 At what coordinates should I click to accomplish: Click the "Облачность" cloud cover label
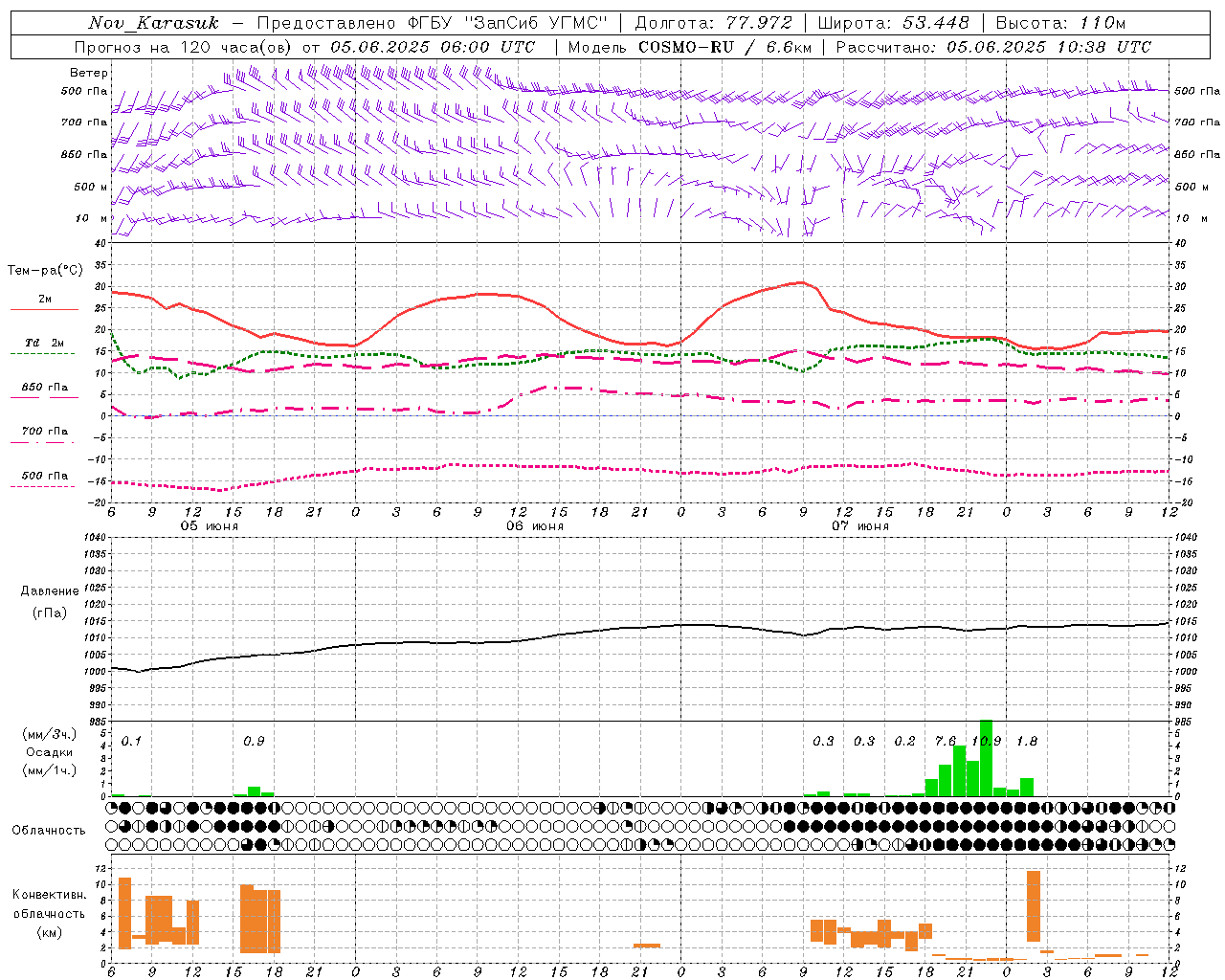(x=49, y=831)
